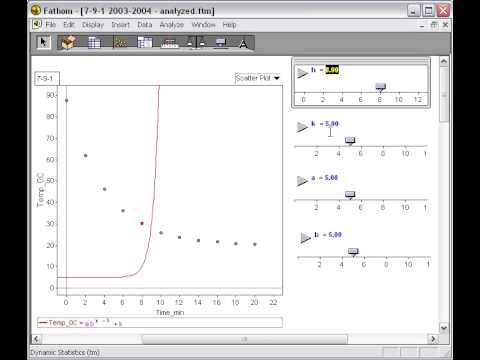The image size is (480, 360).
Task: Click the a slider thumb at 5
Action: (350, 195)
